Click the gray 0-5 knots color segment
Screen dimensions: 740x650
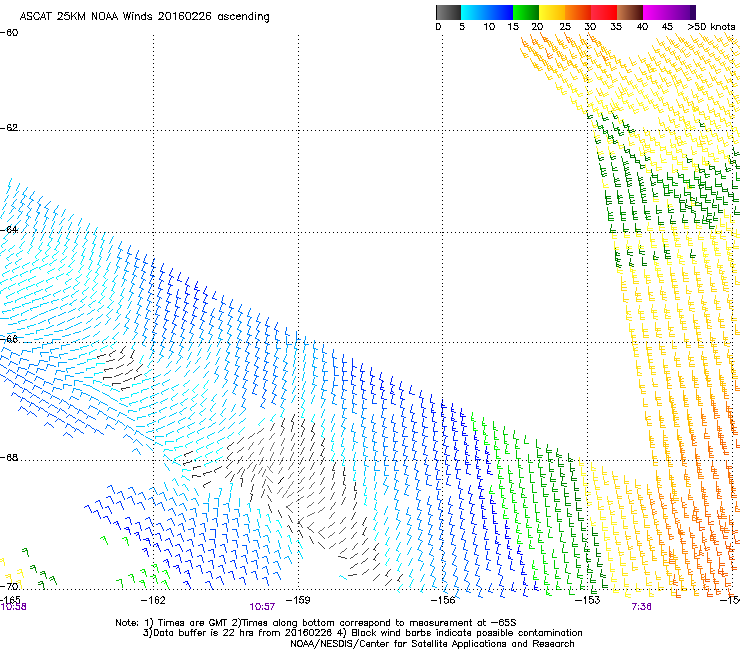tap(448, 12)
